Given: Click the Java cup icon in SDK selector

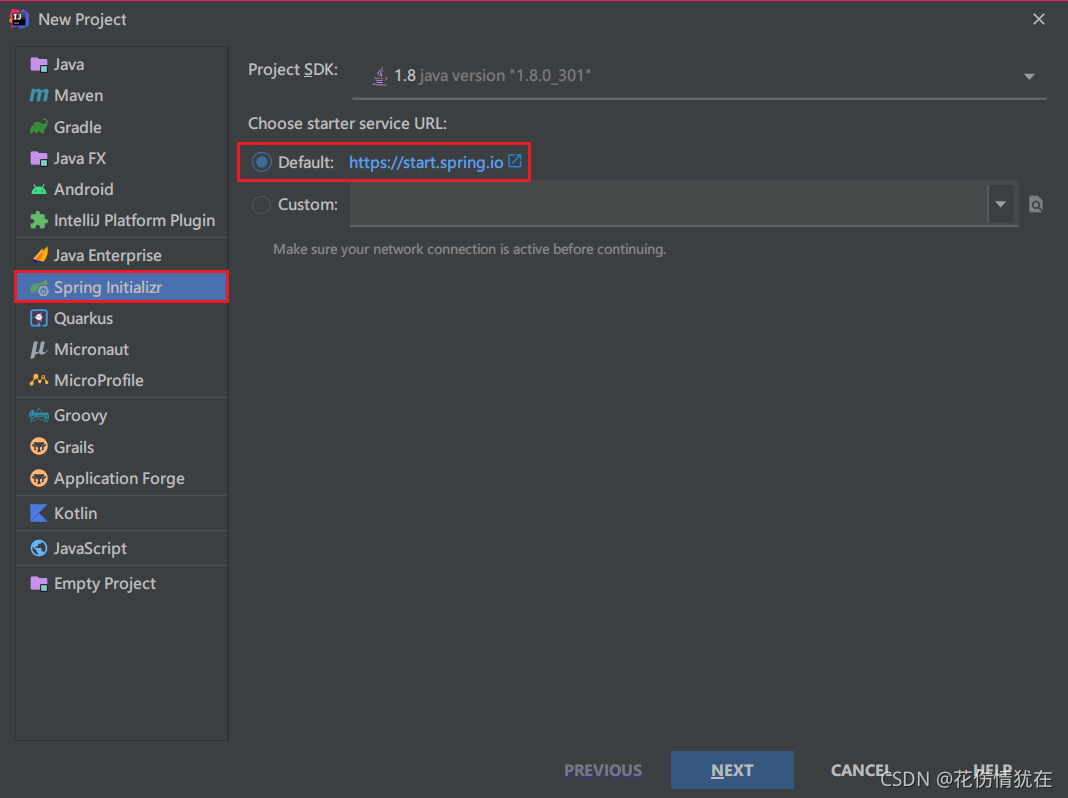Looking at the screenshot, I should tap(380, 76).
